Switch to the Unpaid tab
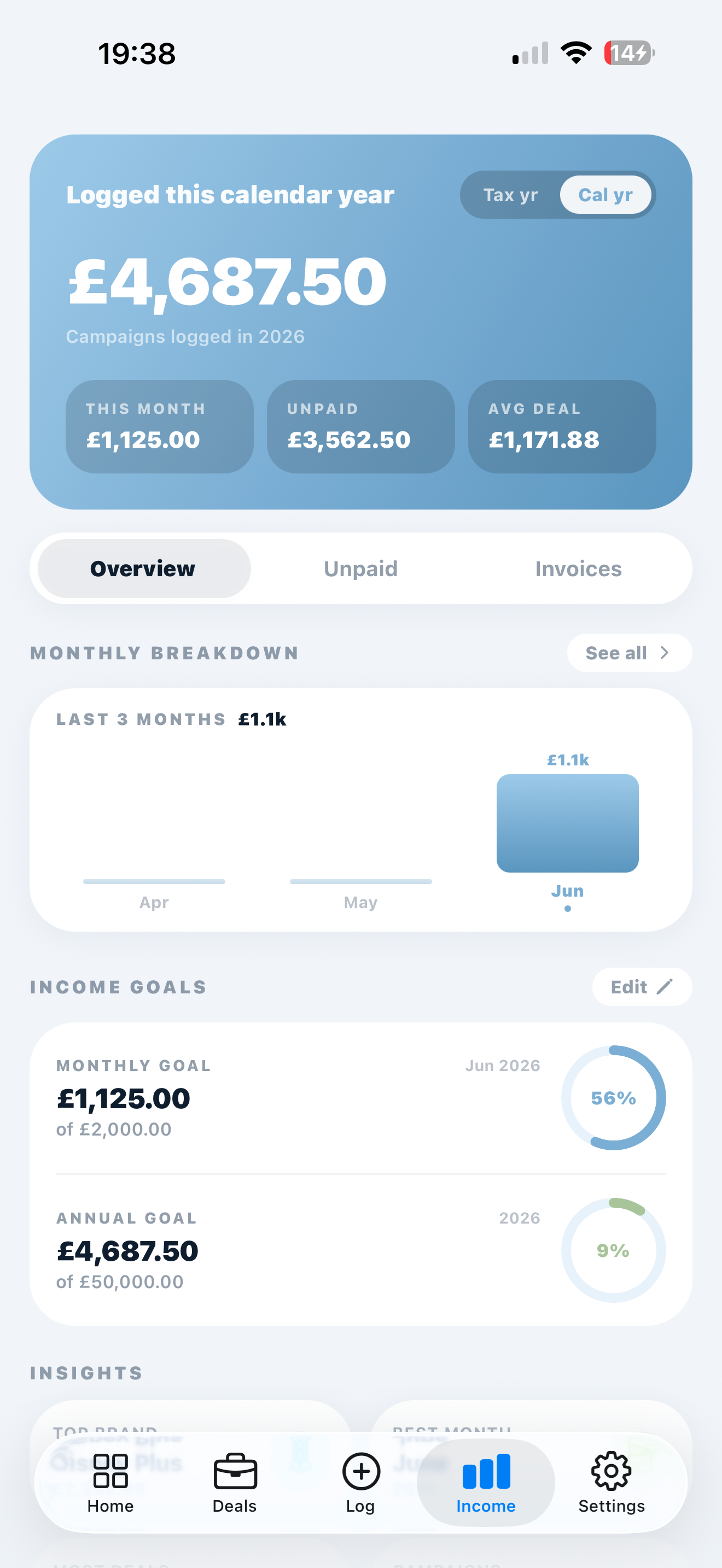 point(360,569)
